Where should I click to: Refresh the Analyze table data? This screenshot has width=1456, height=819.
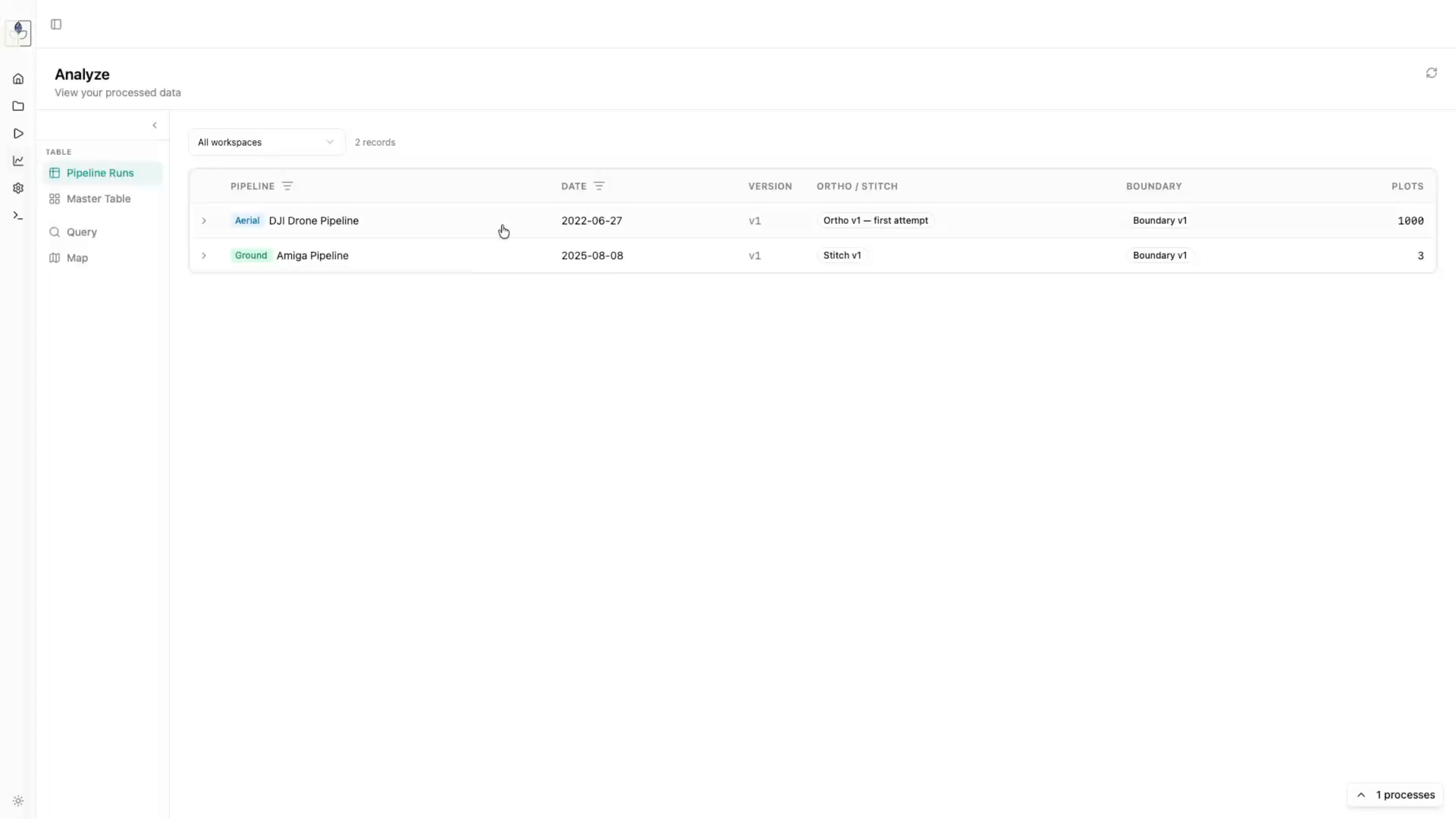pos(1431,73)
